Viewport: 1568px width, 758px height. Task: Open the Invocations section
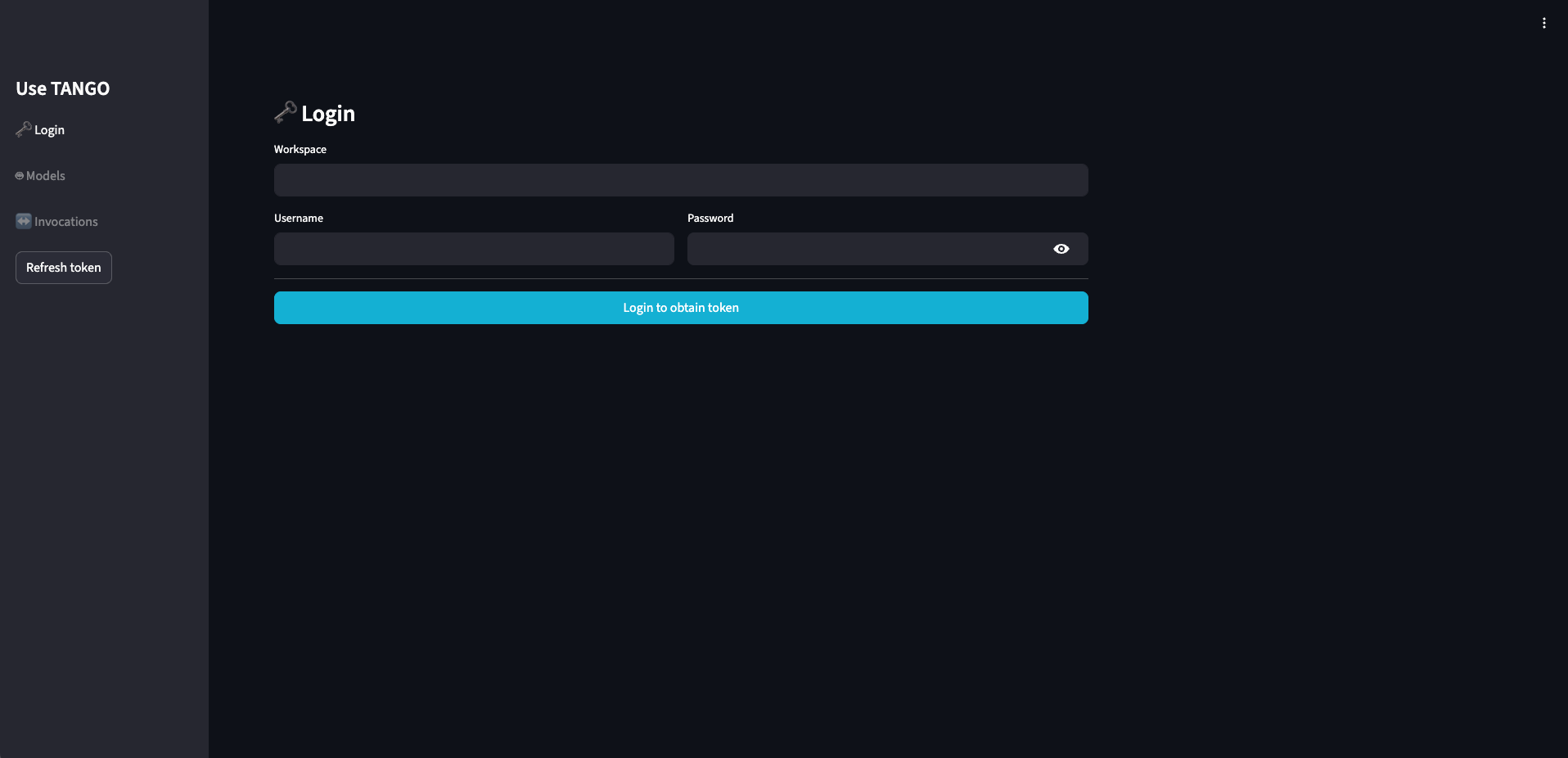(65, 221)
